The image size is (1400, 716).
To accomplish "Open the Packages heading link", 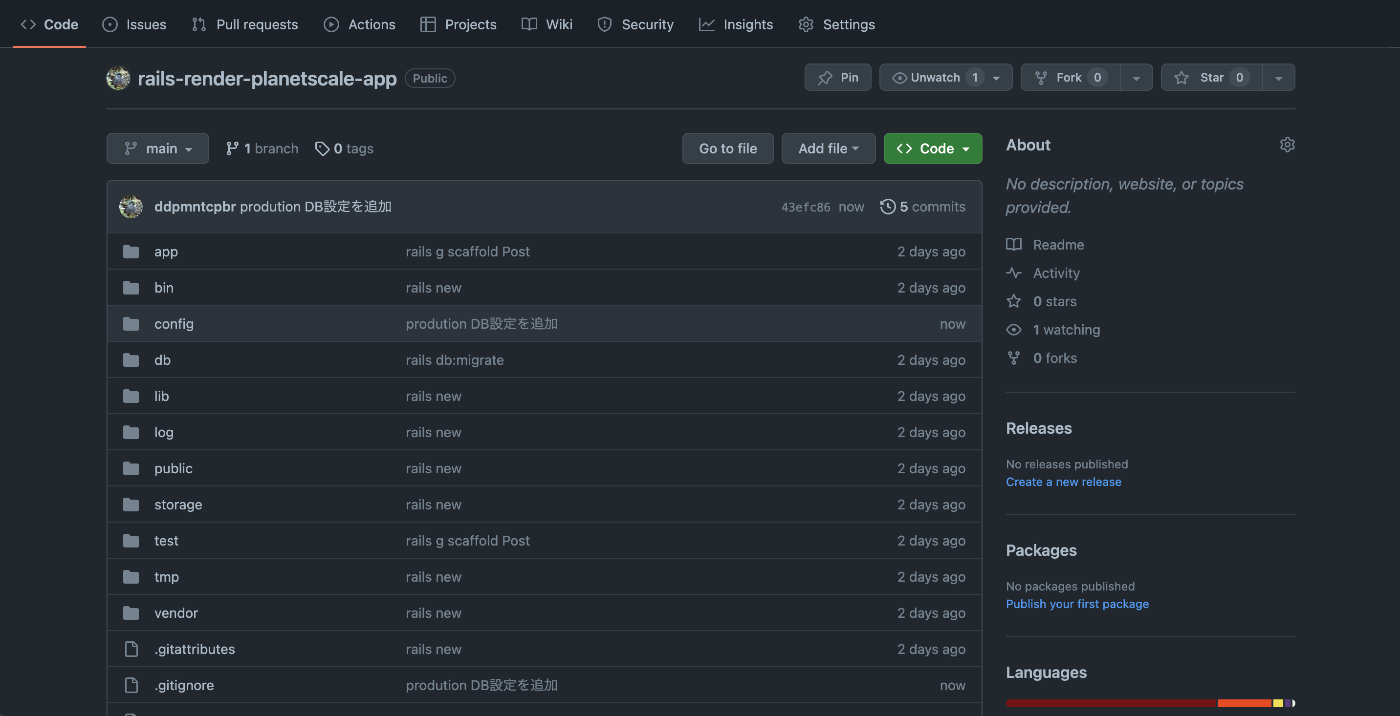I will (x=1041, y=551).
